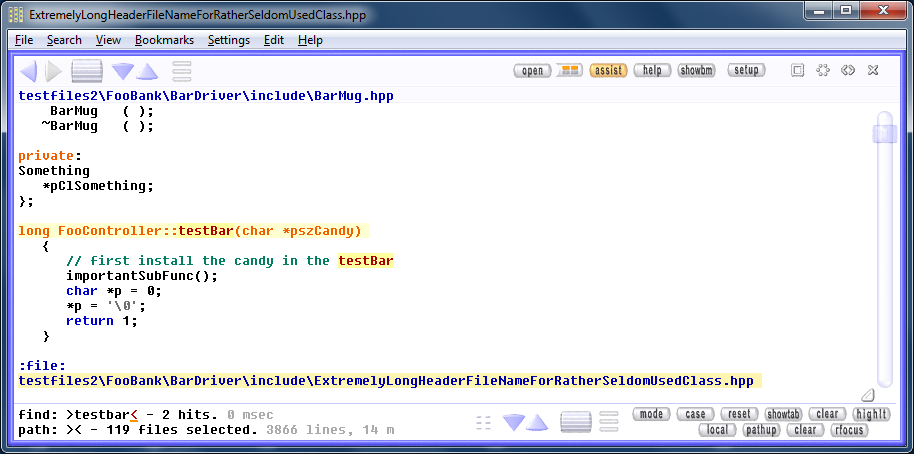Click the orange split-view icon beside open

[x=569, y=70]
